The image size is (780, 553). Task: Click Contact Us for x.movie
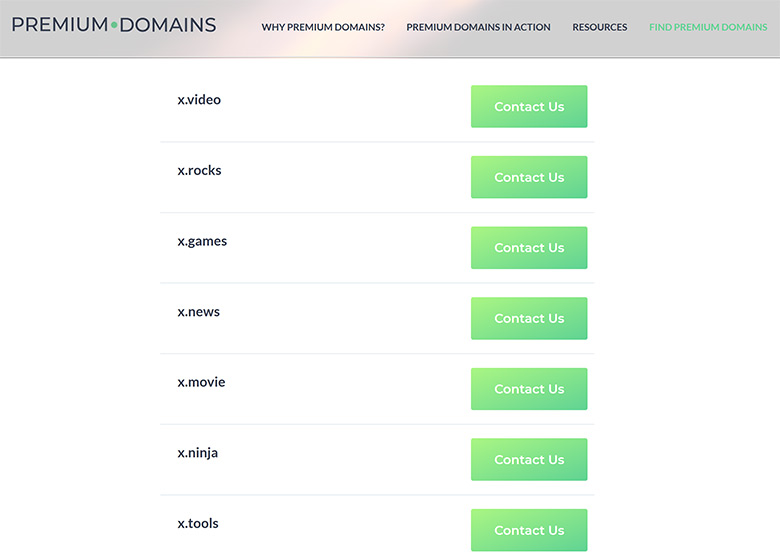(x=529, y=389)
